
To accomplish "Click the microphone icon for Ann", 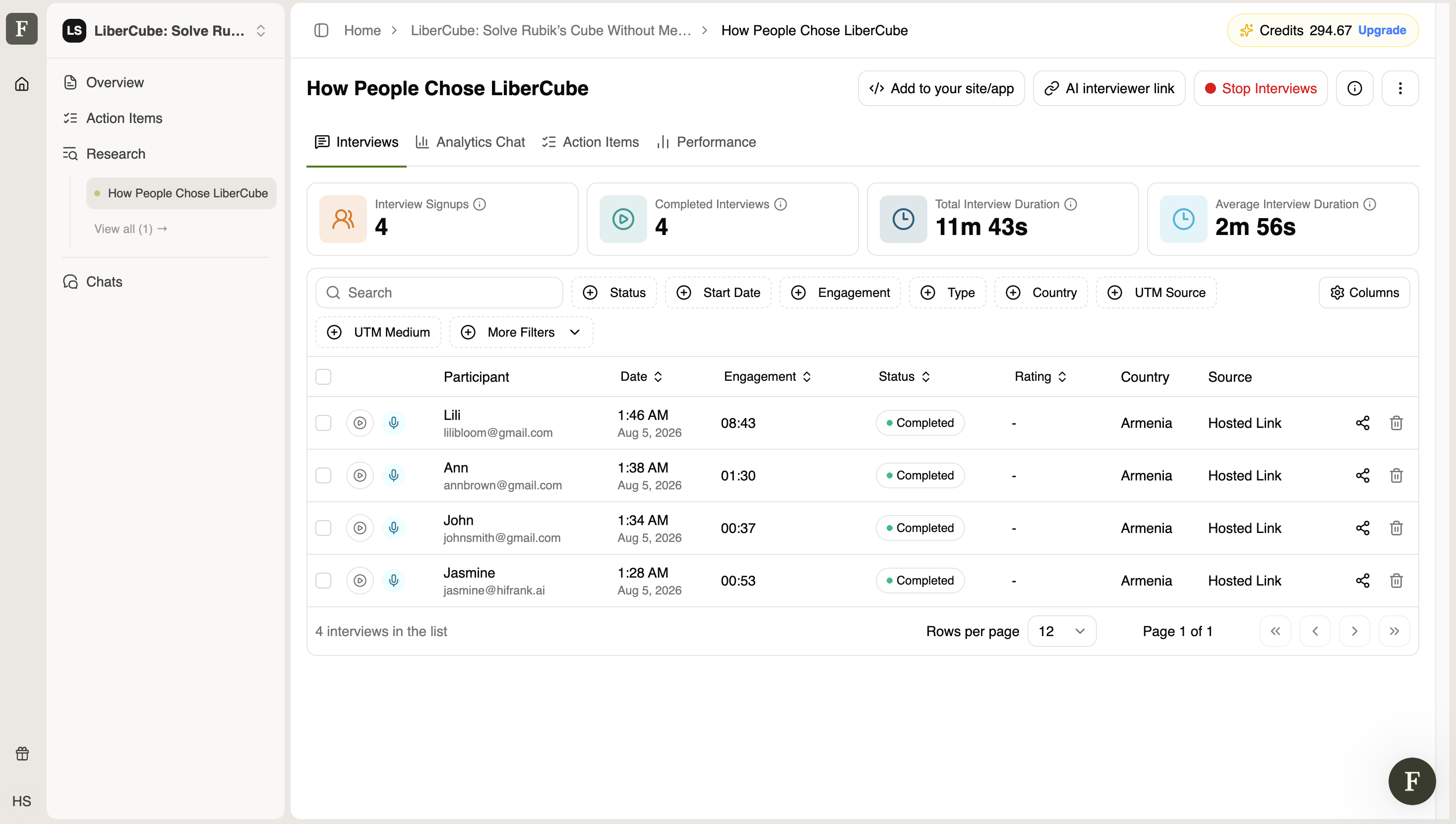I will click(x=393, y=475).
